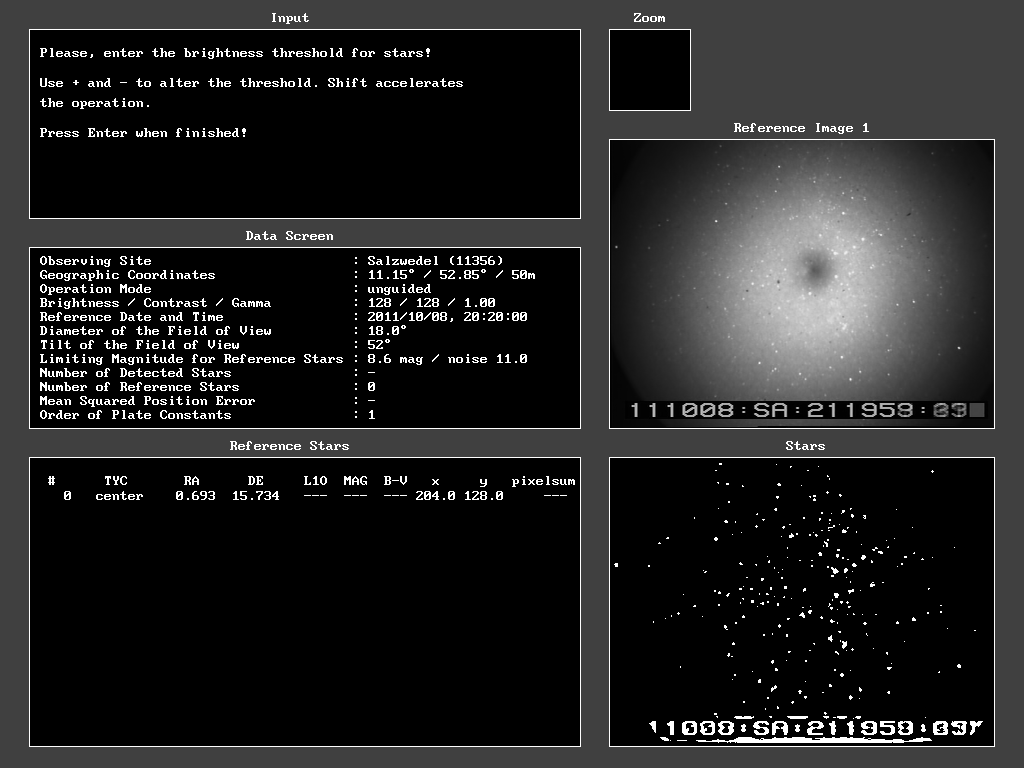The image size is (1024, 768).
Task: Click the MAG column header
Action: coord(355,481)
